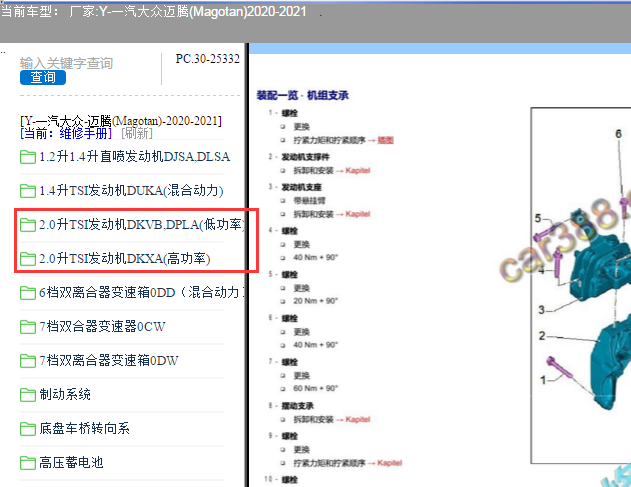This screenshot has width=631, height=487.
Task: Click 20 Nm + 90° torque text
Action: click(316, 301)
